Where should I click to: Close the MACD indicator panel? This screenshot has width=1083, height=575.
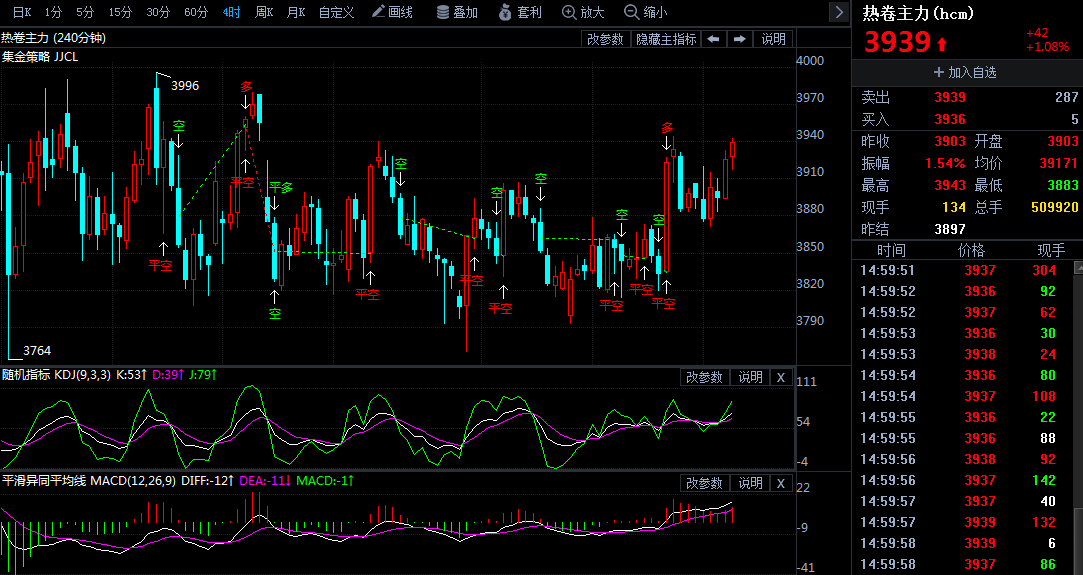point(782,483)
